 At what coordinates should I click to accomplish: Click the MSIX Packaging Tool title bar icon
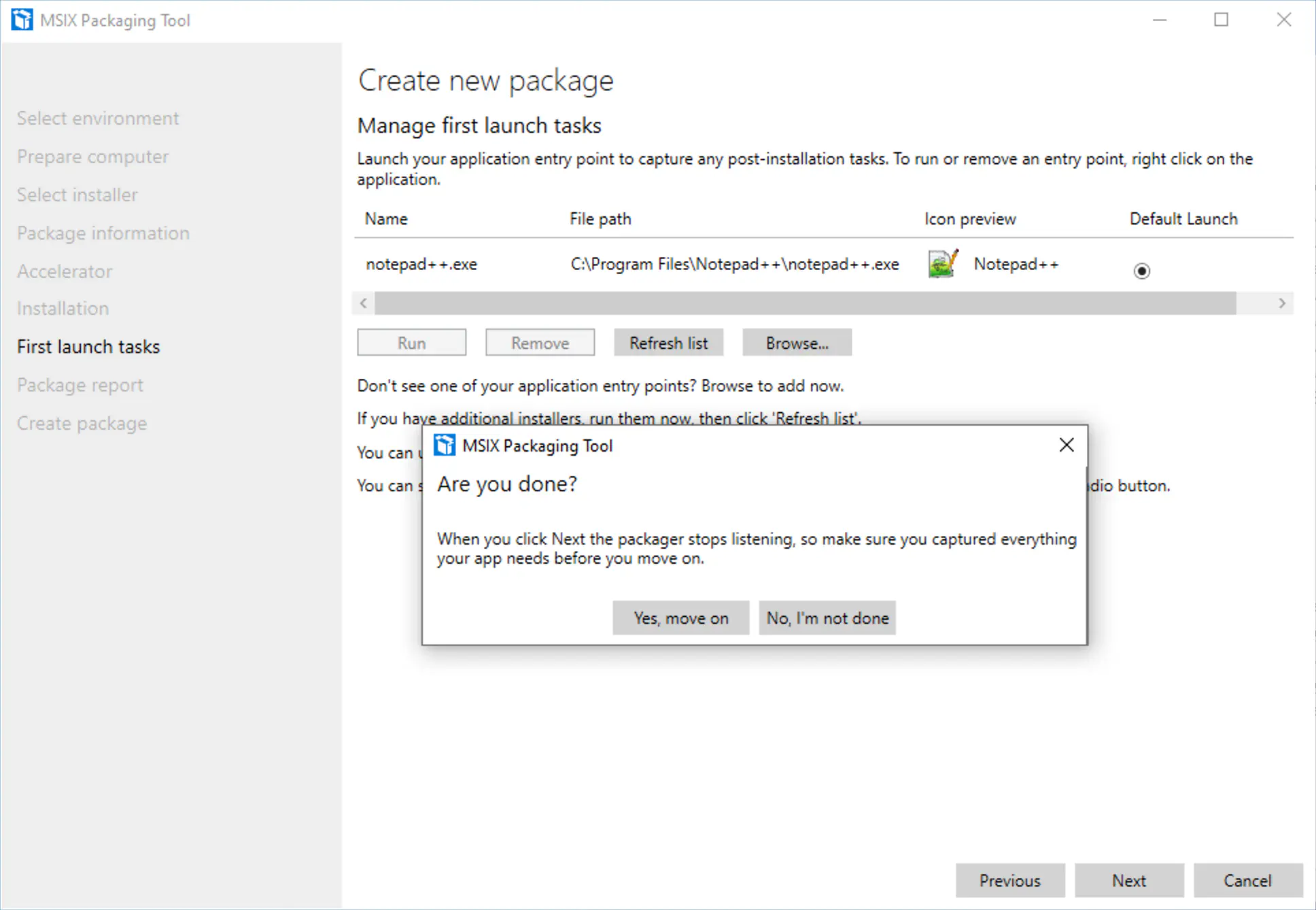tap(22, 19)
